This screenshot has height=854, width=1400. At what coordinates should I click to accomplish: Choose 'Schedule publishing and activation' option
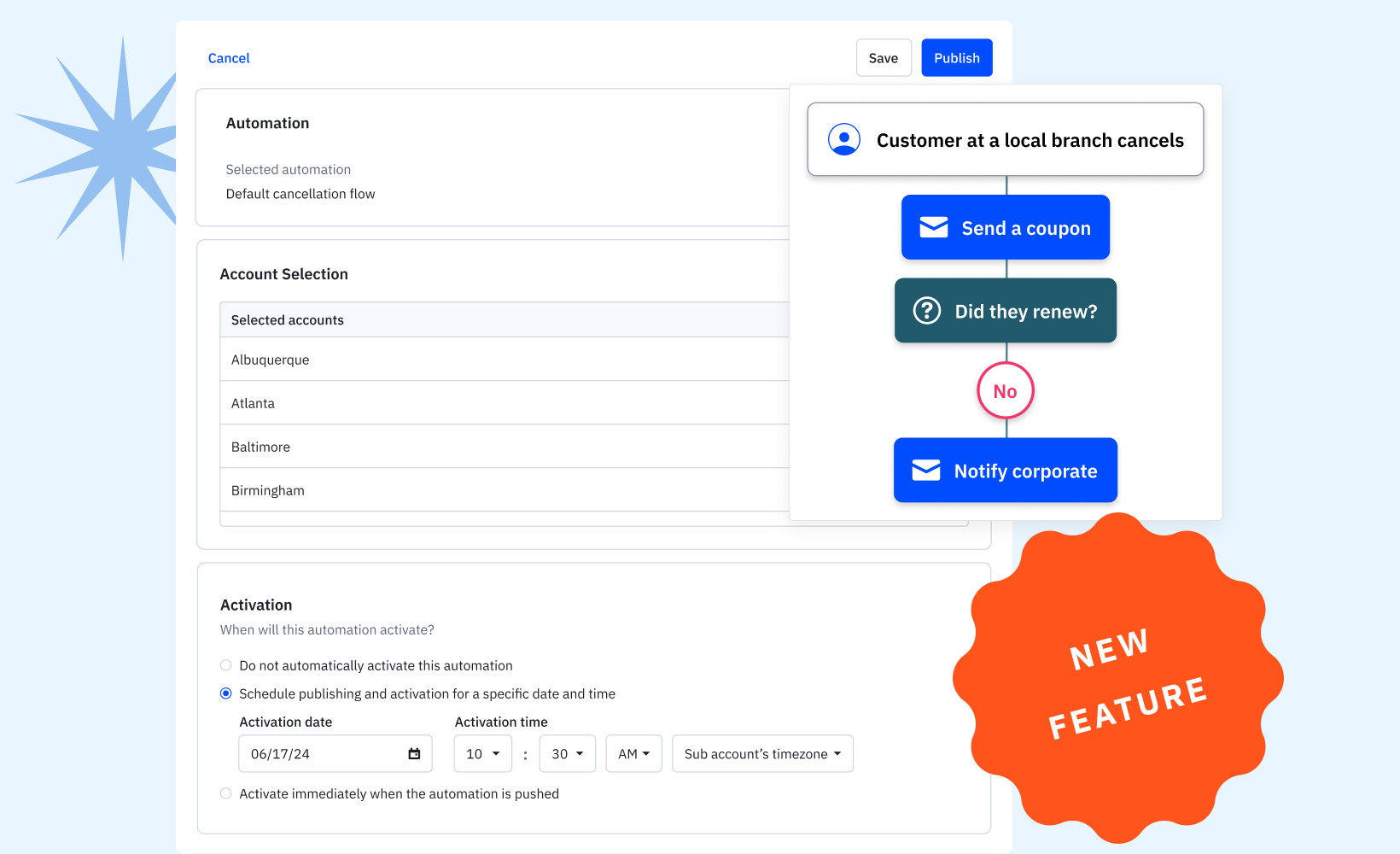[225, 693]
